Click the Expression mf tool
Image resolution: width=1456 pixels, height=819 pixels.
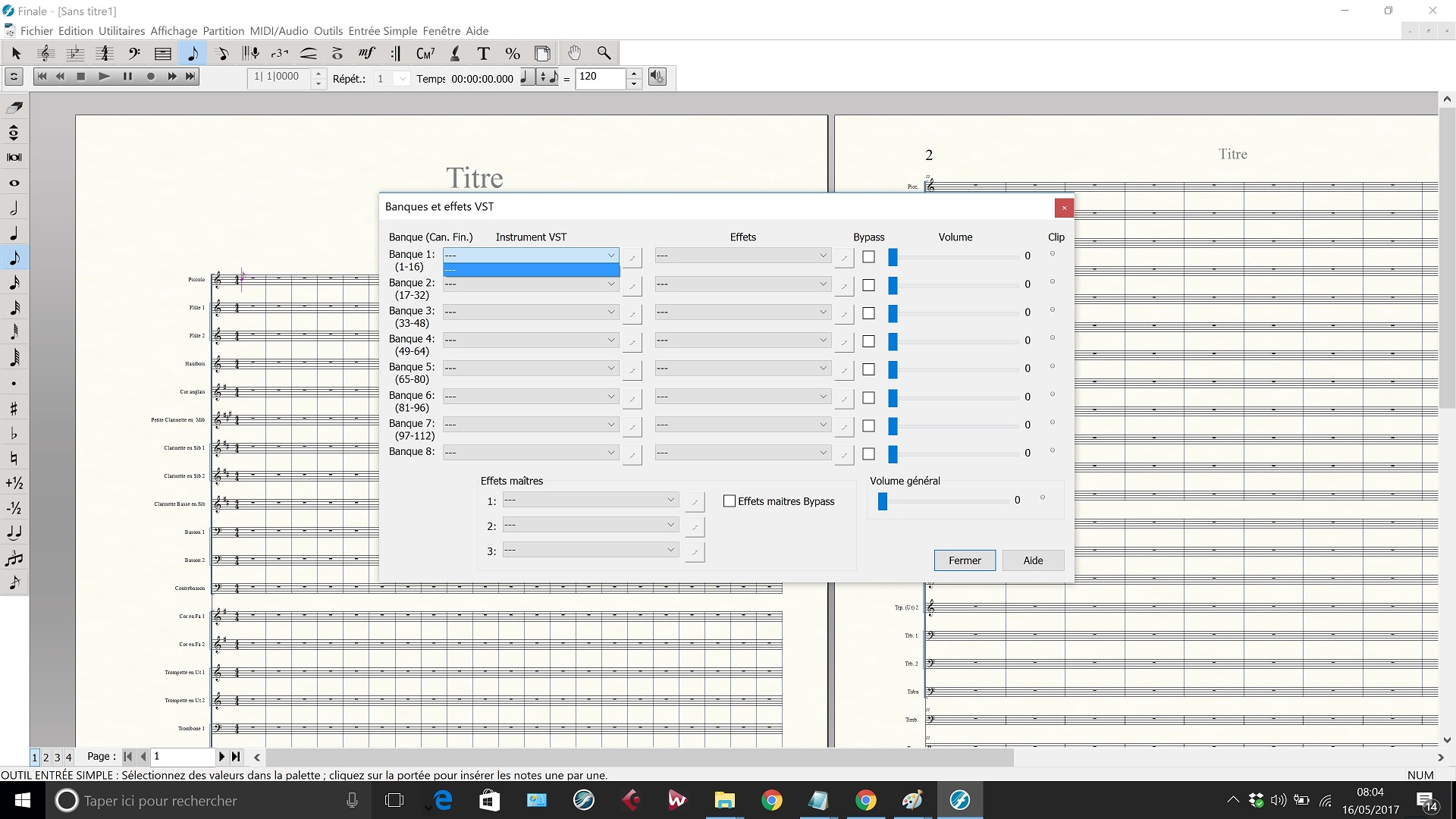pyautogui.click(x=367, y=53)
